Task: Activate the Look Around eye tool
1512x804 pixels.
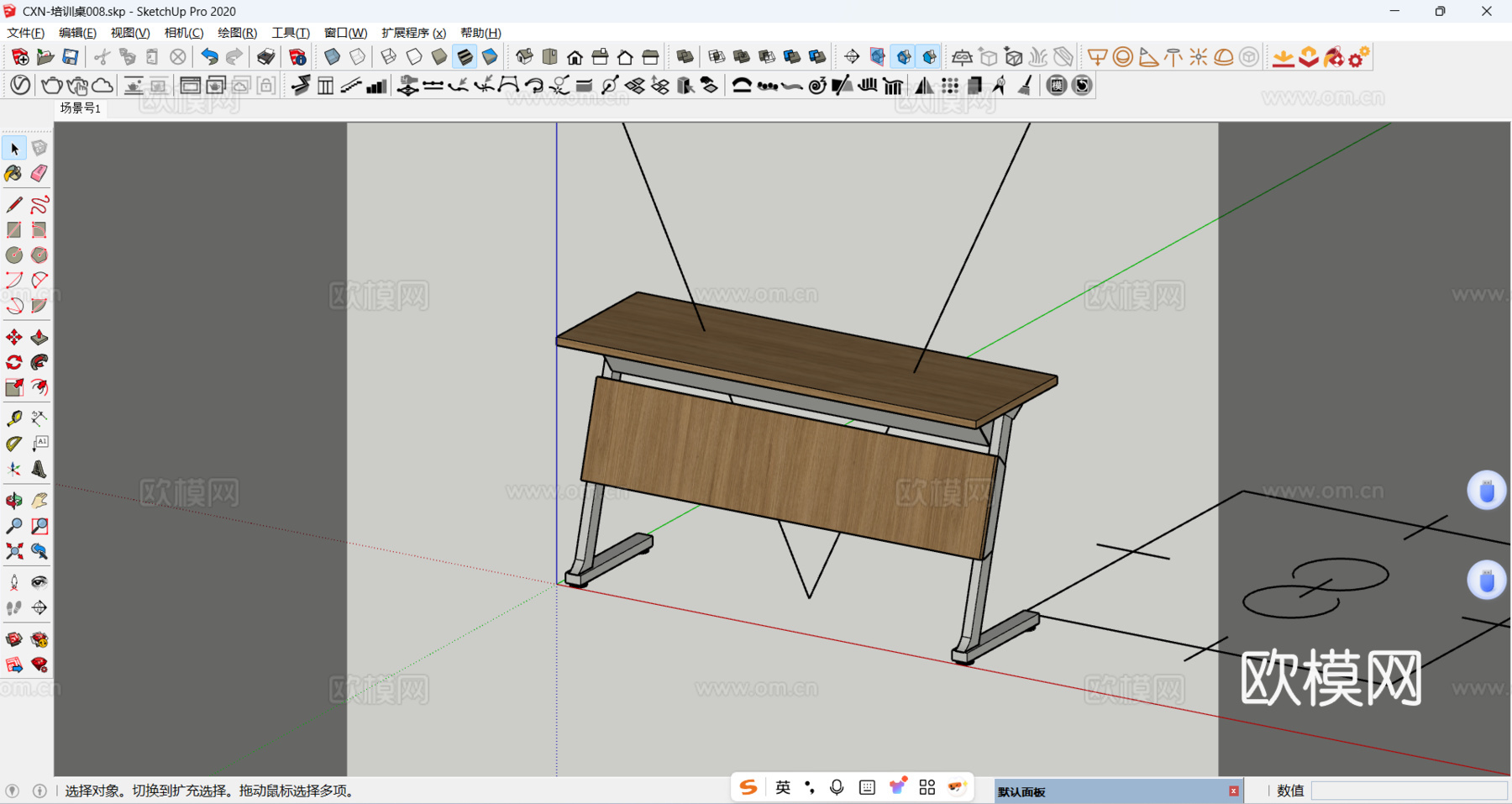Action: [x=39, y=582]
